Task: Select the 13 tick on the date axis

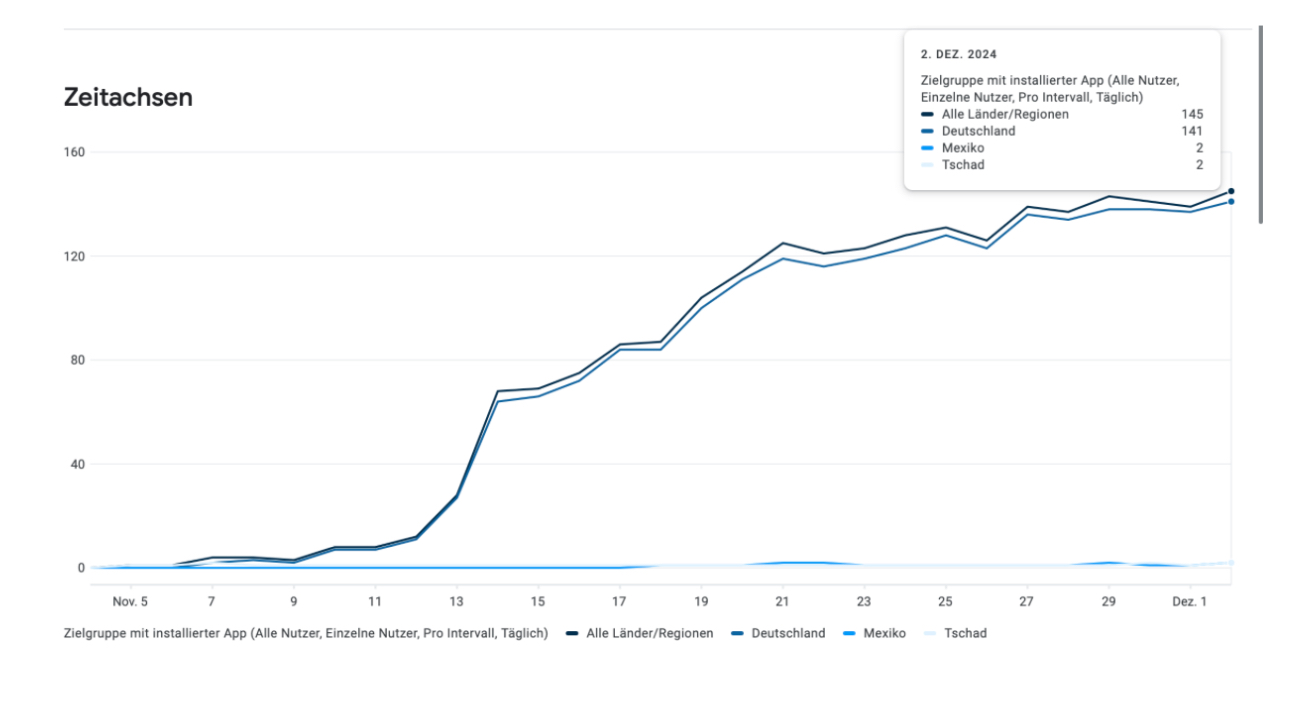Action: point(457,602)
